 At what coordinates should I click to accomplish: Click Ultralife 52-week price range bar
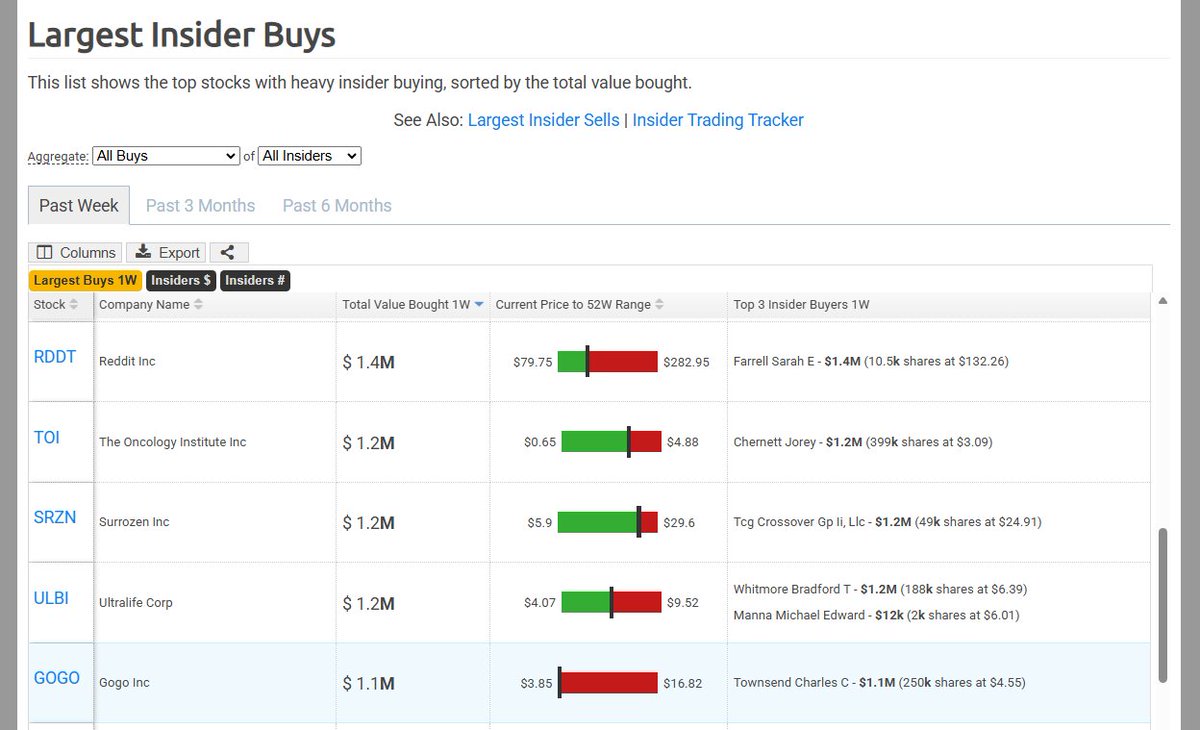pos(611,602)
